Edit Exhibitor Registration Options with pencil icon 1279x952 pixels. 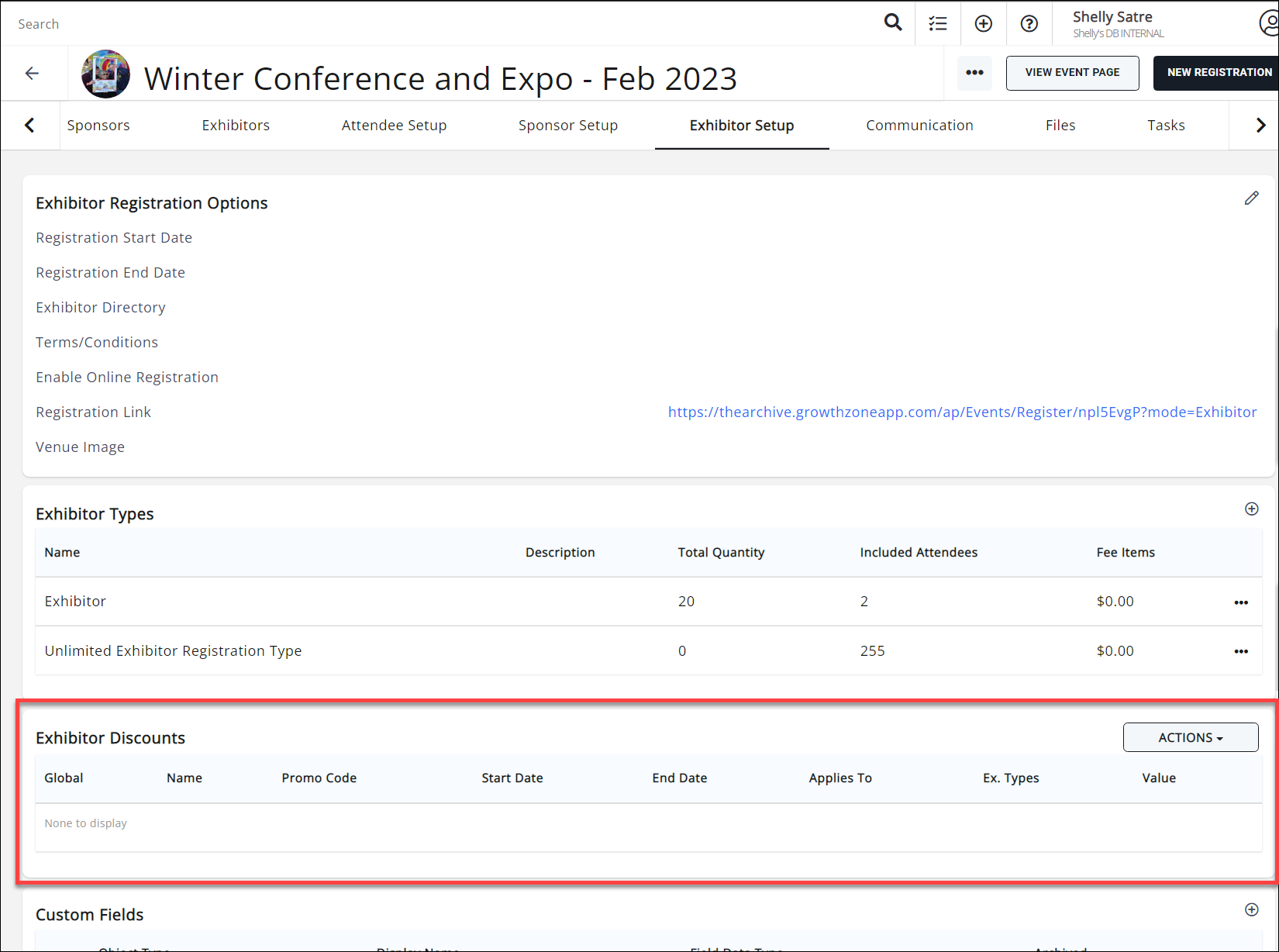(1251, 198)
